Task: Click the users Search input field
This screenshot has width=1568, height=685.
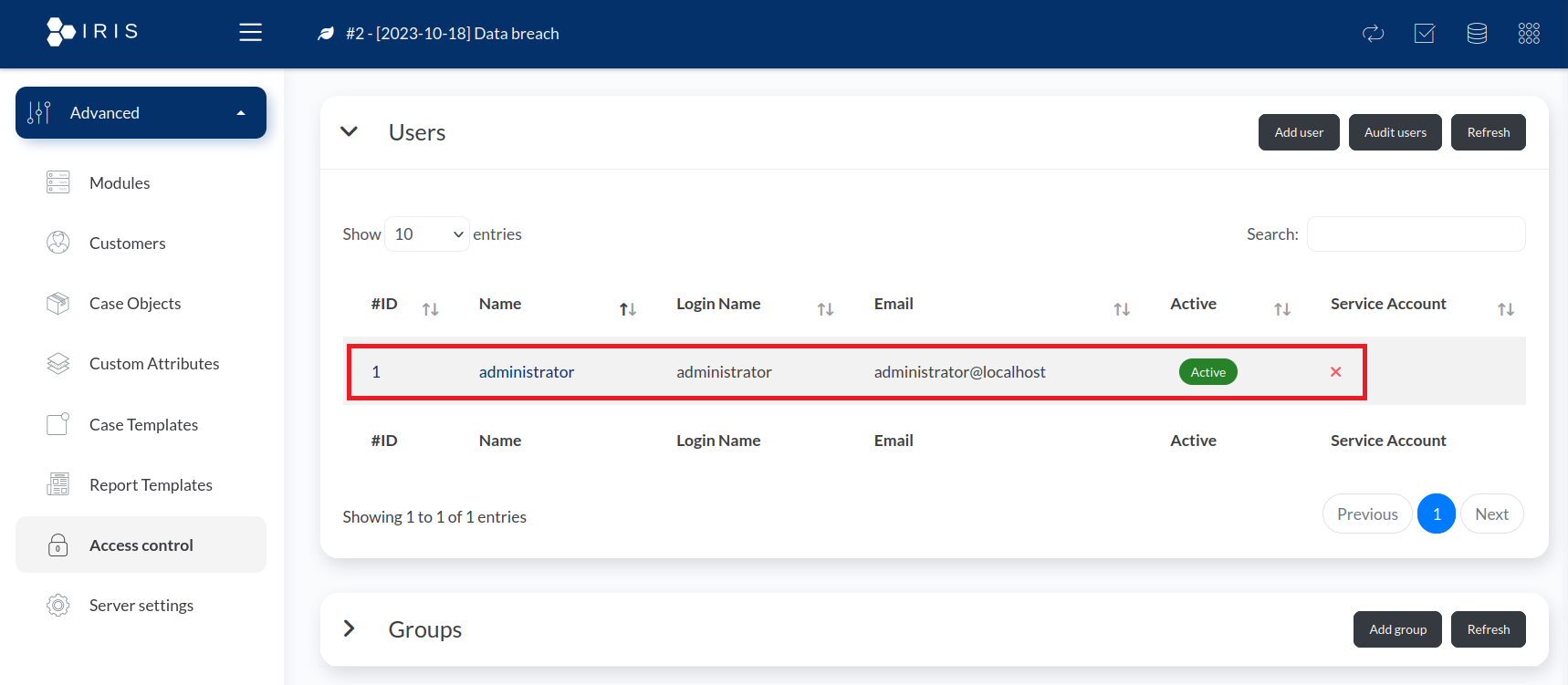Action: (x=1415, y=234)
